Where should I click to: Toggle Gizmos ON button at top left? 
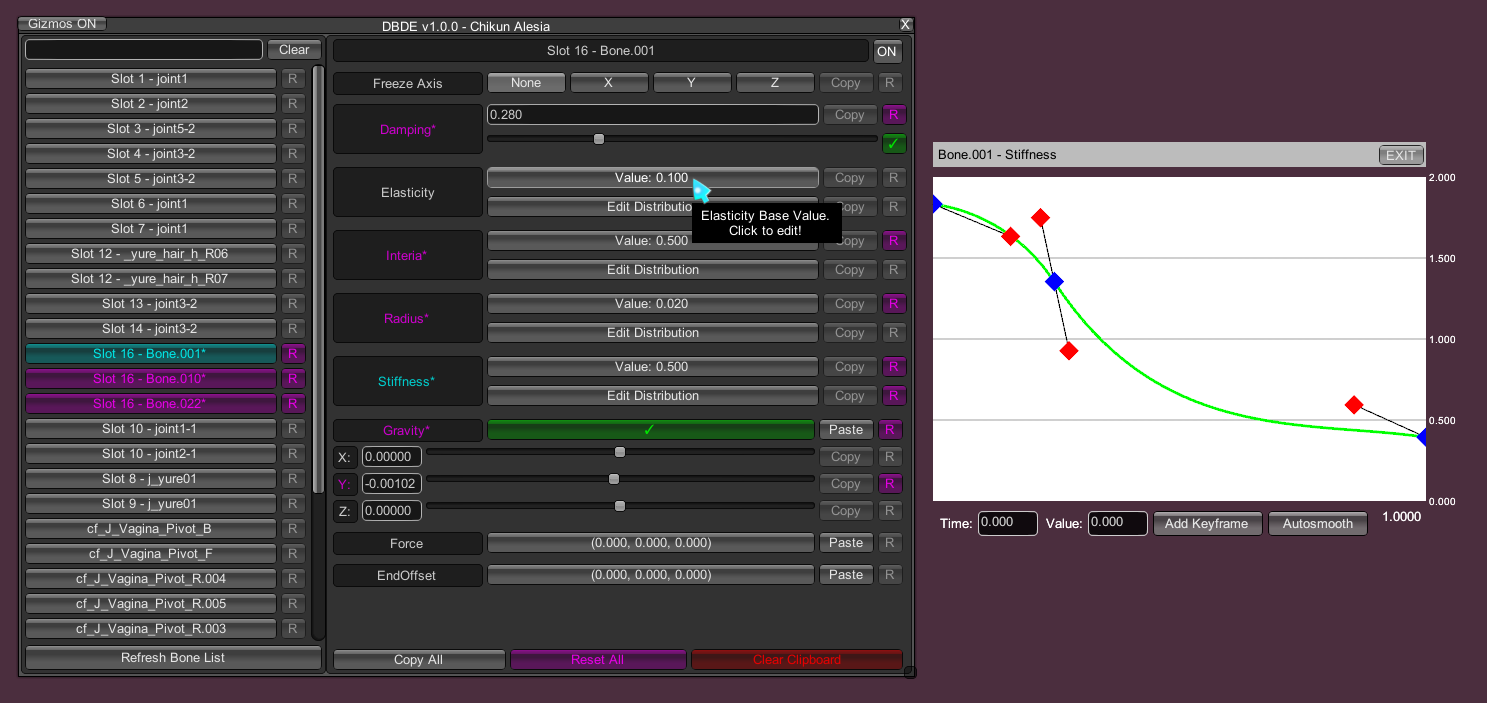click(62, 24)
